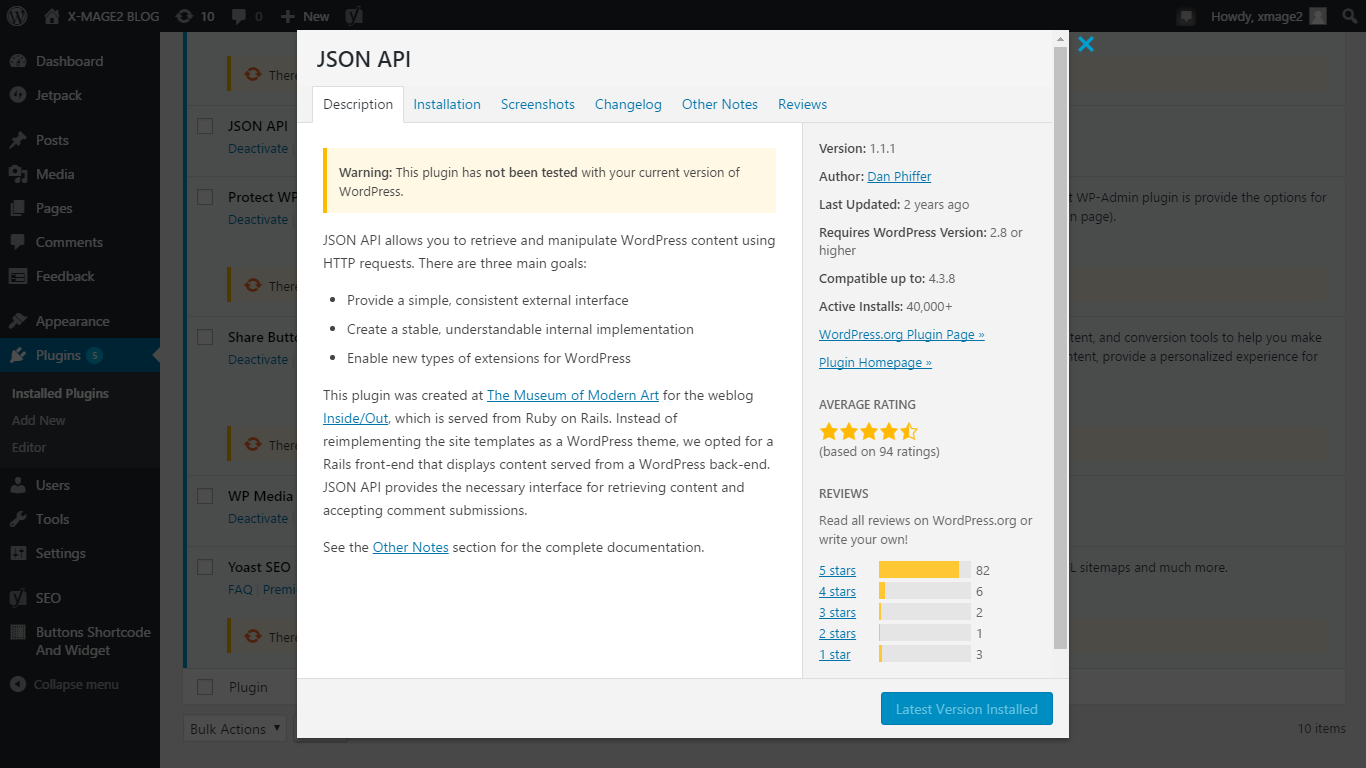Open the plugin Editor submenu item

click(29, 447)
